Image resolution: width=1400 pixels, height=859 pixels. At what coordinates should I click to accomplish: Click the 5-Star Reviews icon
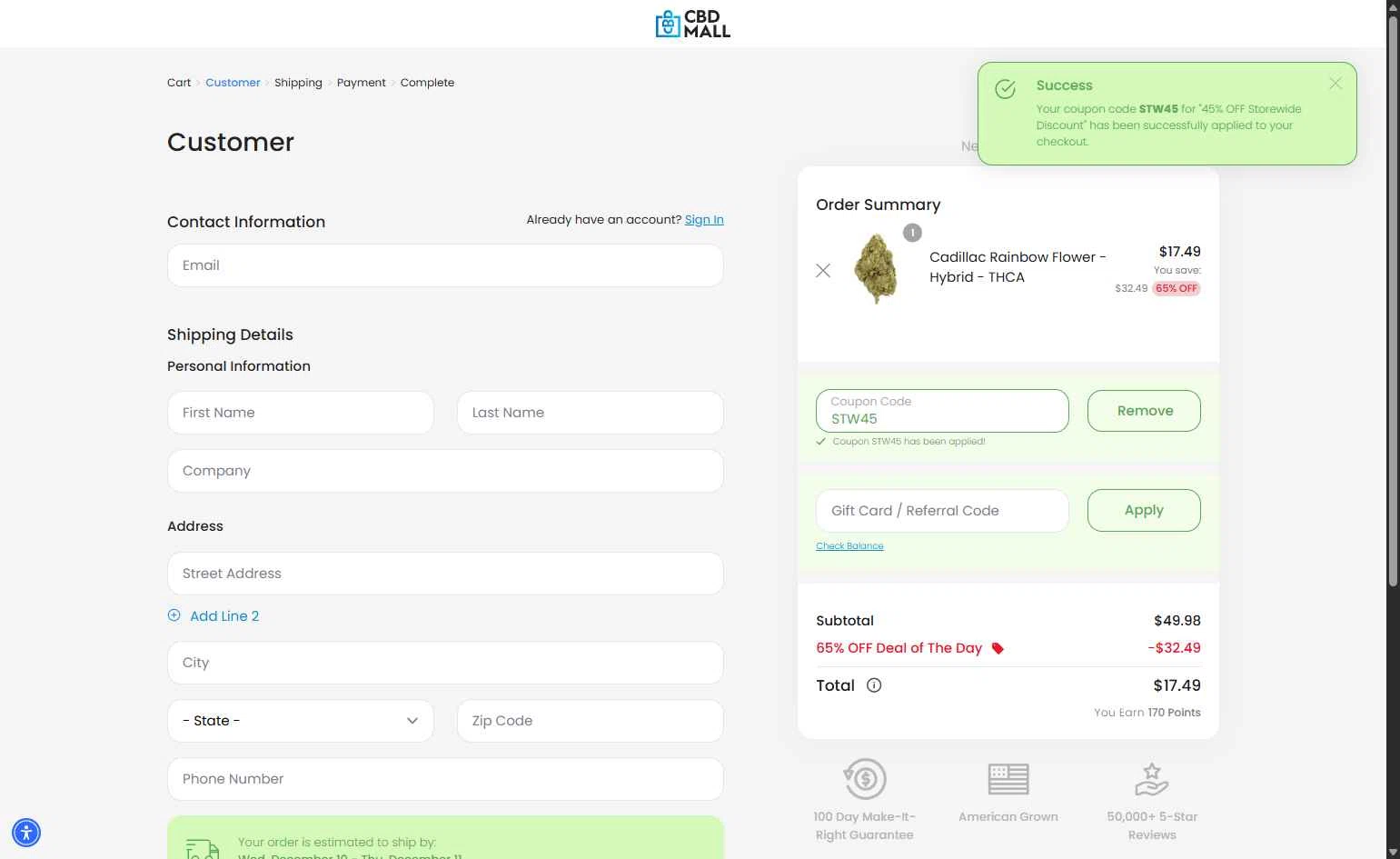tap(1152, 779)
